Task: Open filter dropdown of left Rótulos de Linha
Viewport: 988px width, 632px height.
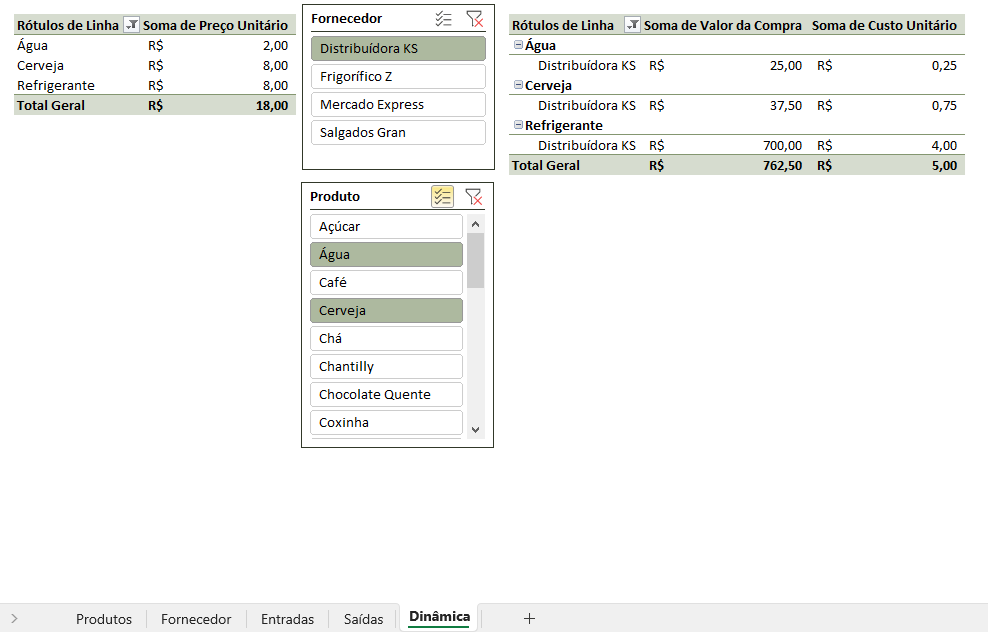Action: pyautogui.click(x=132, y=25)
